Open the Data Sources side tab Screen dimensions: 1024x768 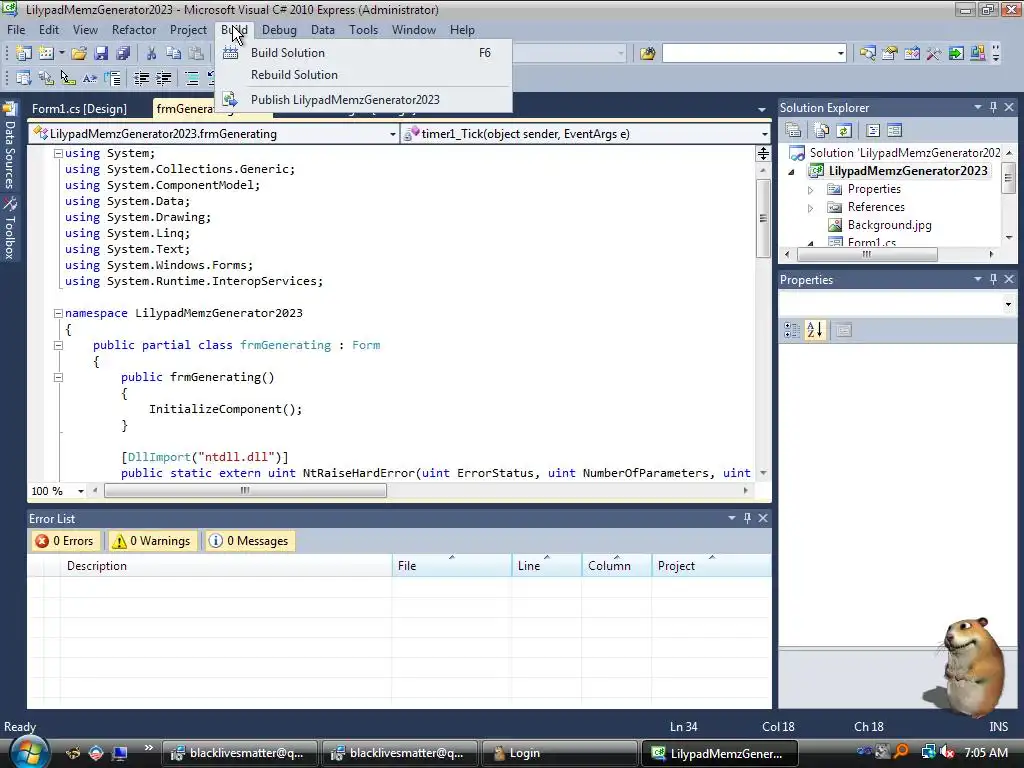(x=9, y=145)
